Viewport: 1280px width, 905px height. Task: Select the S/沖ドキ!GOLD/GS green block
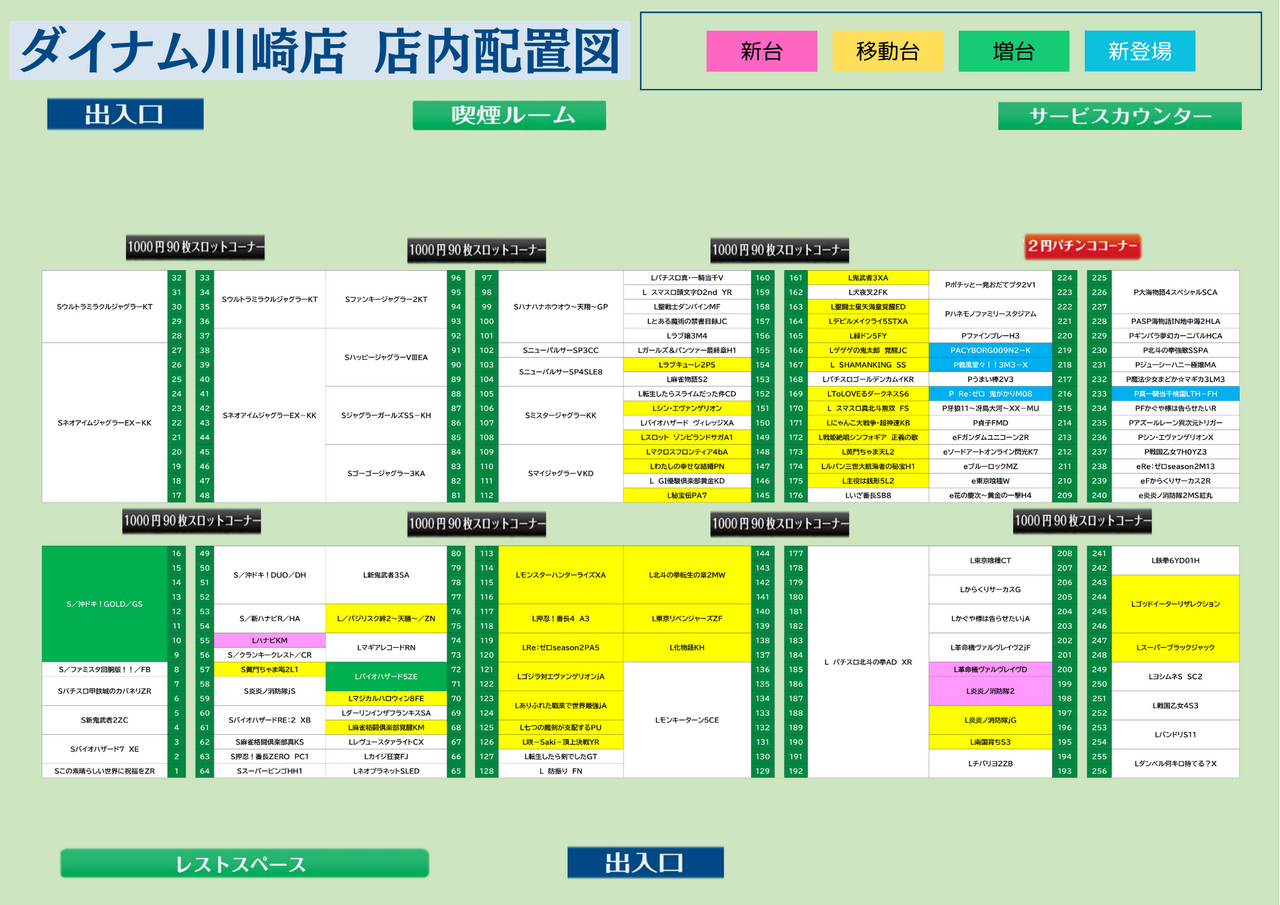pyautogui.click(x=104, y=604)
